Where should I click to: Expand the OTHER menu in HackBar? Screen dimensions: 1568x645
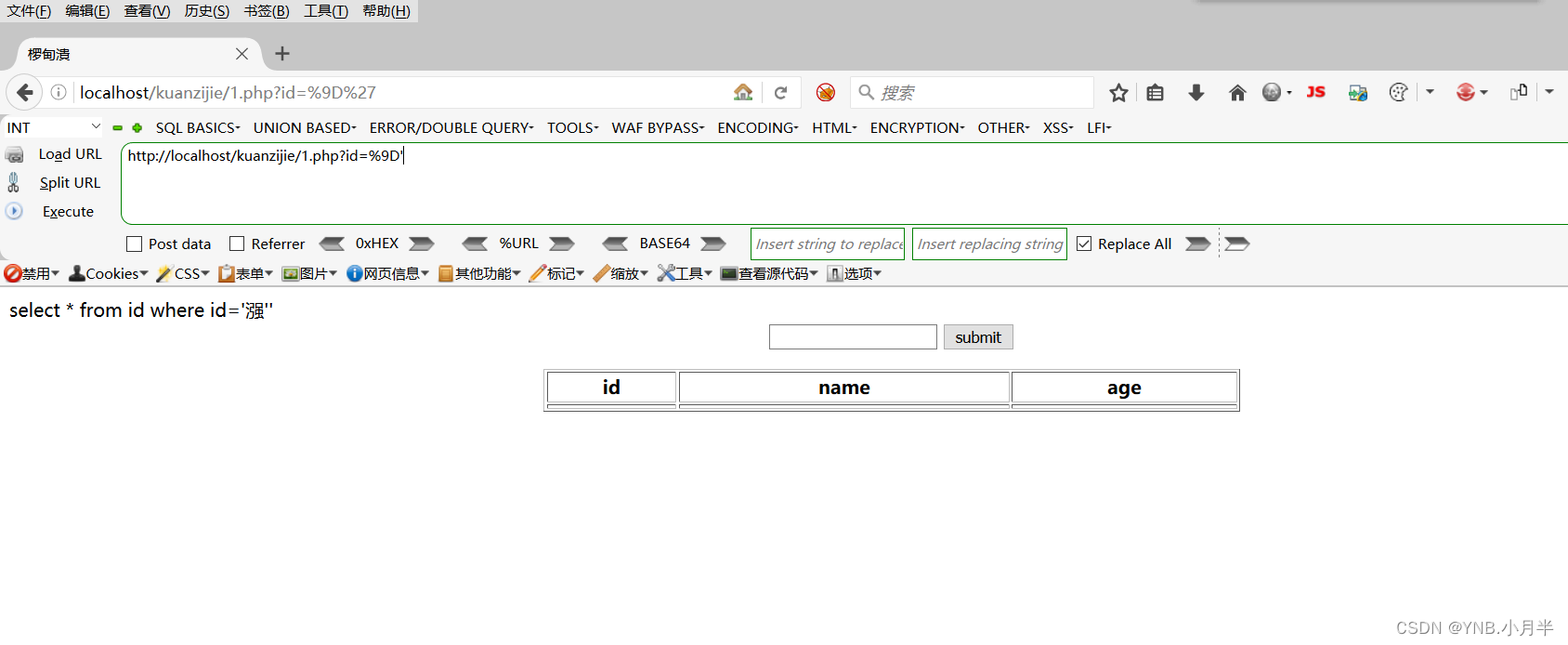[x=1003, y=127]
